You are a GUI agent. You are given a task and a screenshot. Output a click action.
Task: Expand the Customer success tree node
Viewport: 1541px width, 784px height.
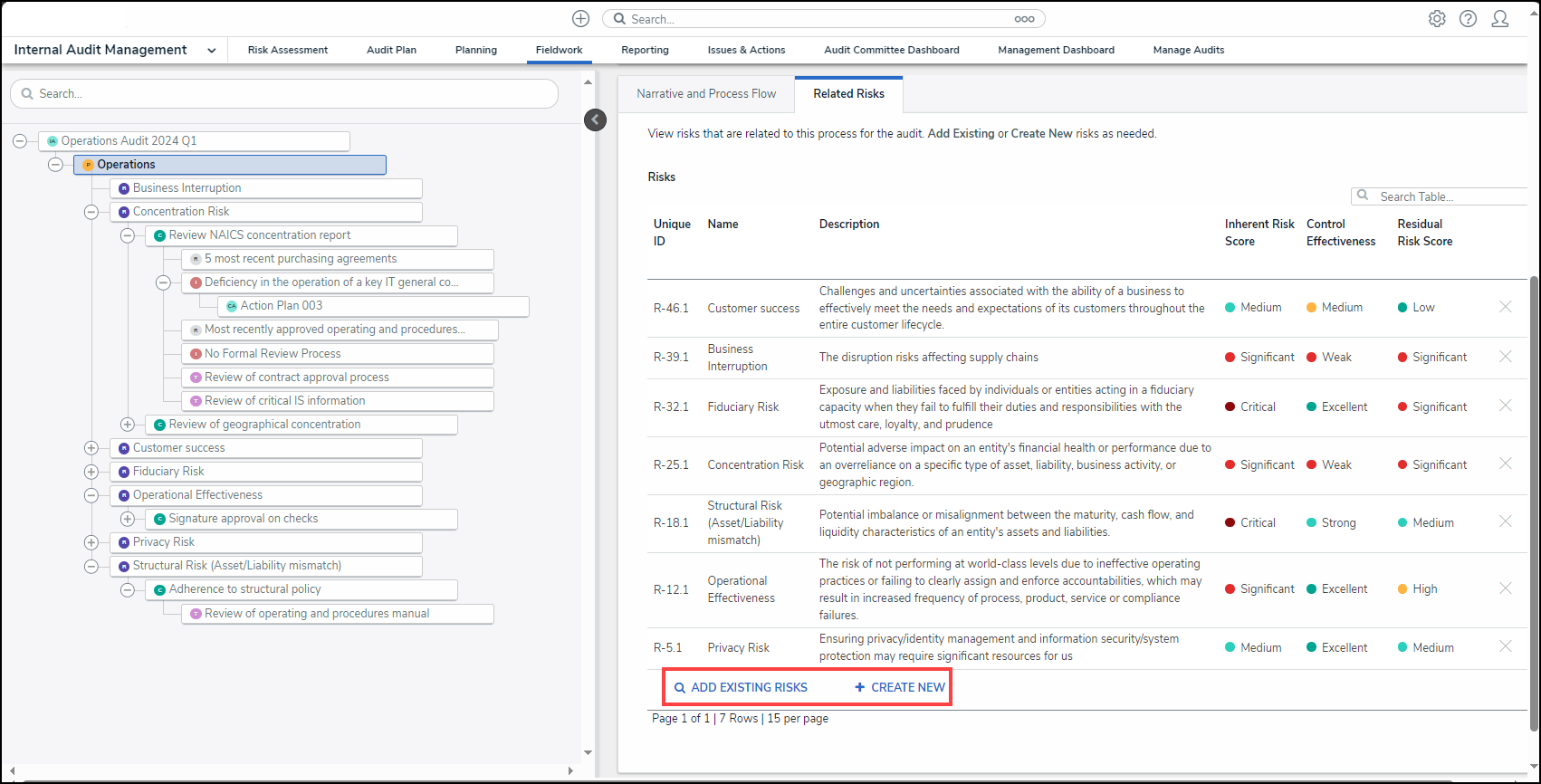(x=91, y=448)
